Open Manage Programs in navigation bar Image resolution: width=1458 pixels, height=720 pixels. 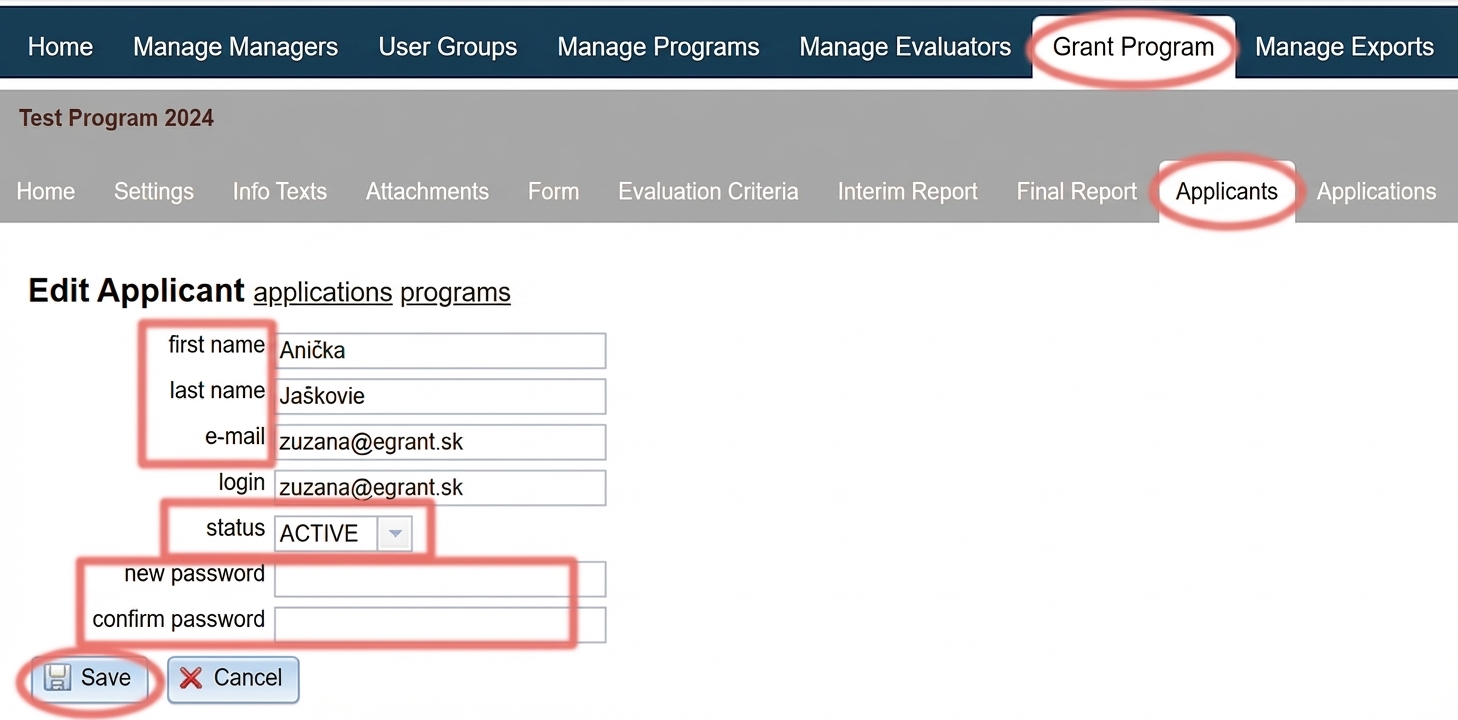click(x=658, y=47)
